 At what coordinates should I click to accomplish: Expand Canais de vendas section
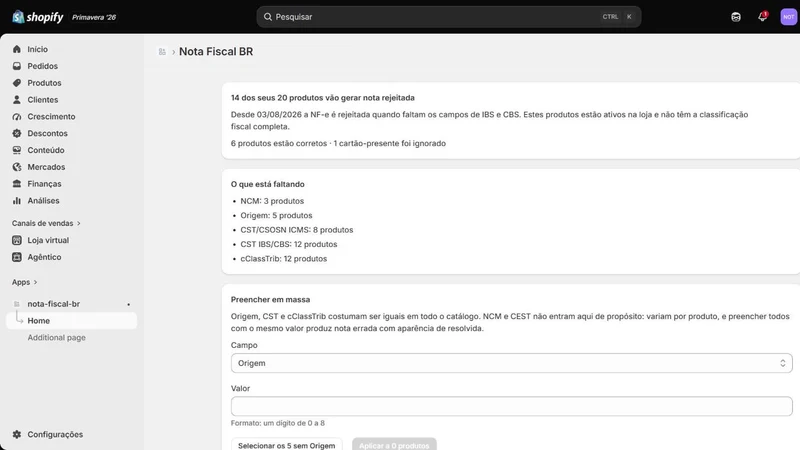tap(46, 223)
